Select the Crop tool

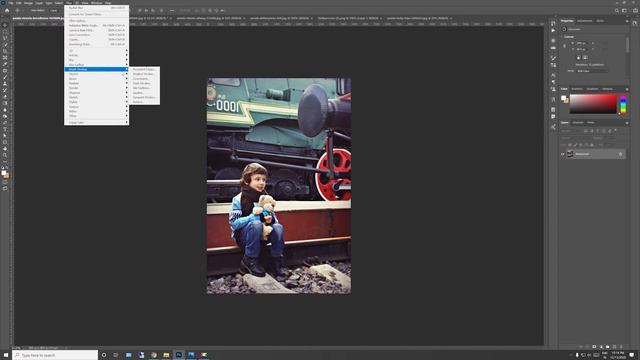[5, 51]
